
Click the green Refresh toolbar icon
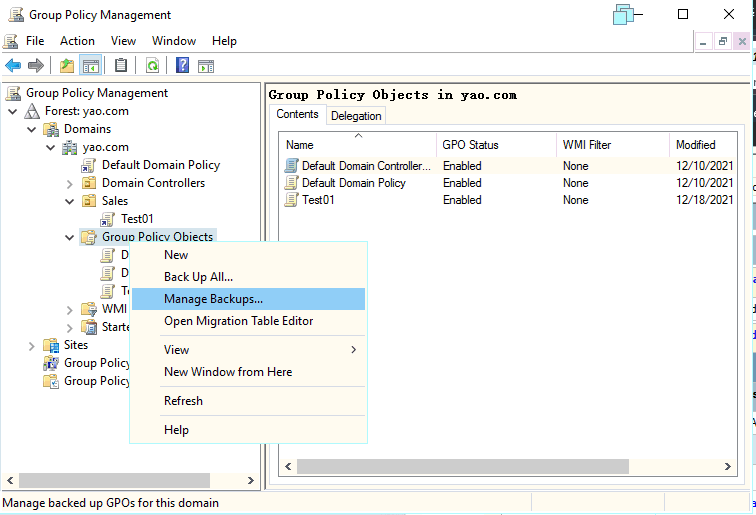152,66
